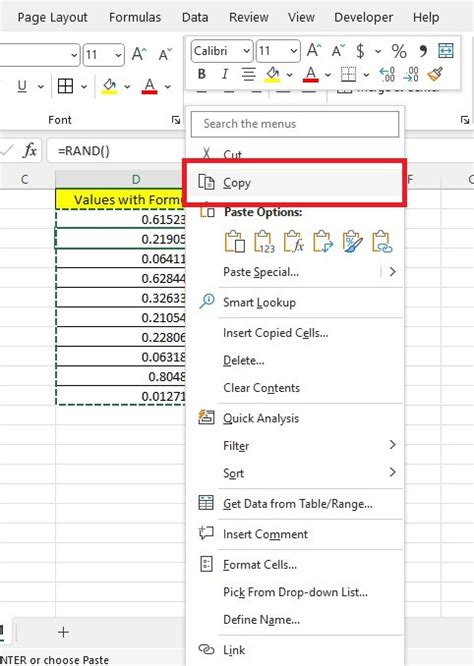
Task: Click the Paste Transpose icon
Action: [323, 242]
